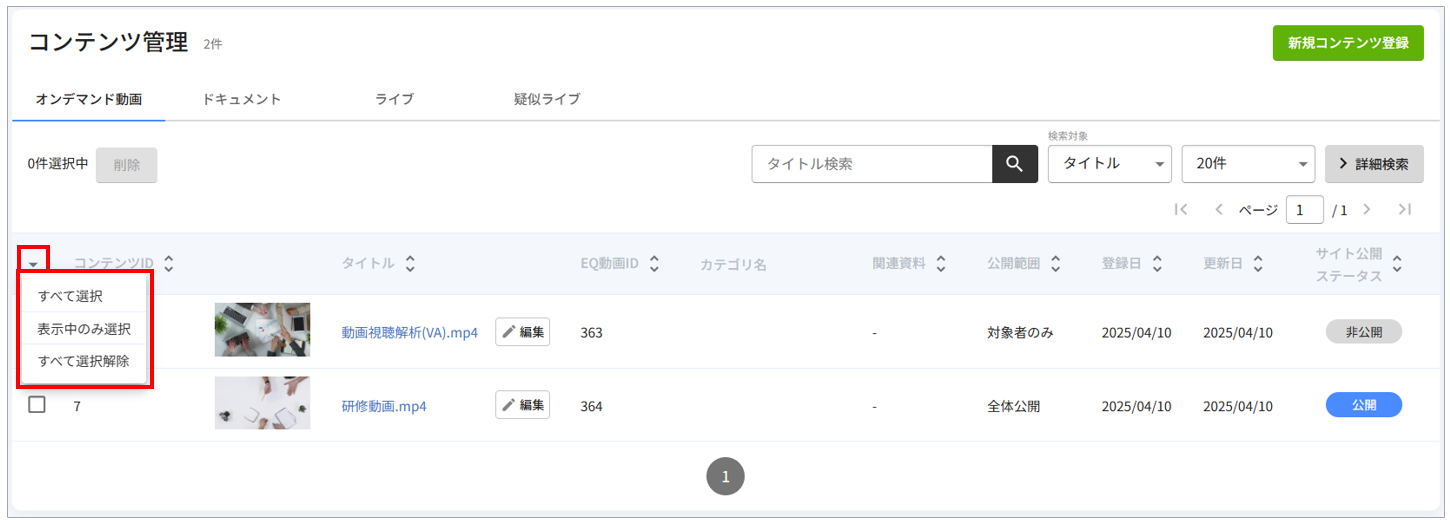Image resolution: width=1450 pixels, height=520 pixels.
Task: Sort by タイトル column arrows
Action: tap(410, 264)
